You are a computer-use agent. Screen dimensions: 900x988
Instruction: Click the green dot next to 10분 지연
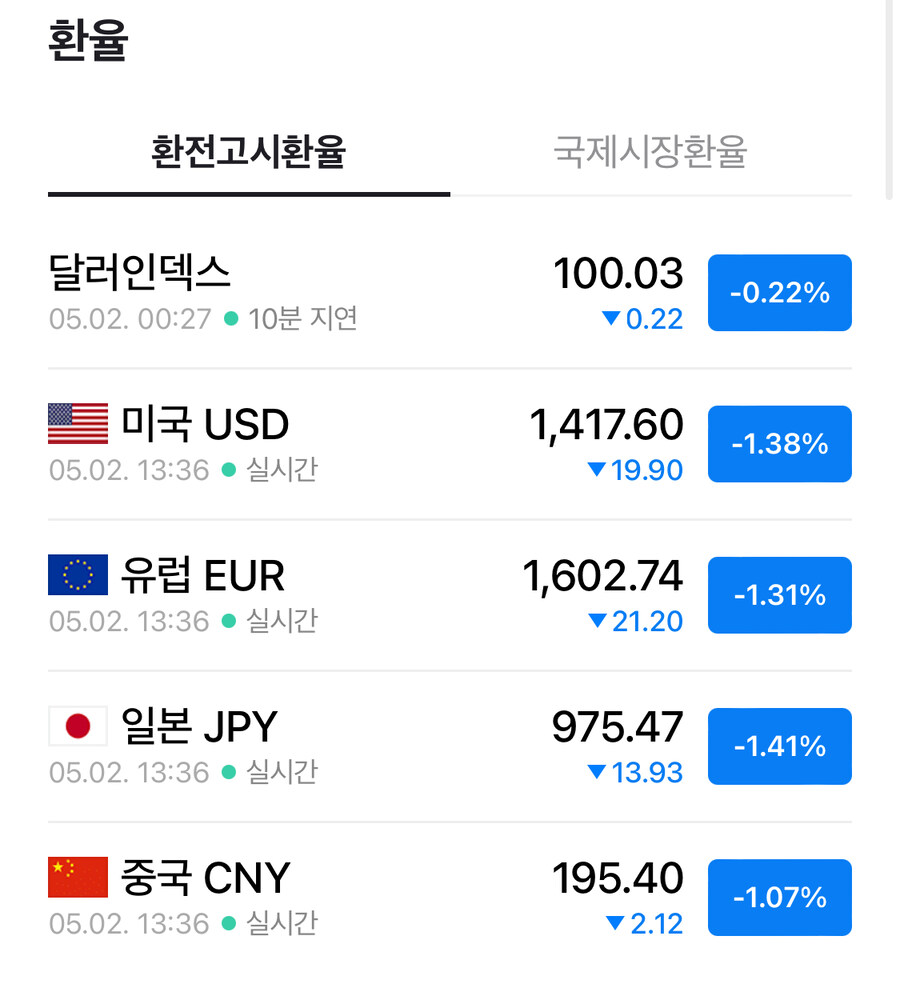coord(231,318)
